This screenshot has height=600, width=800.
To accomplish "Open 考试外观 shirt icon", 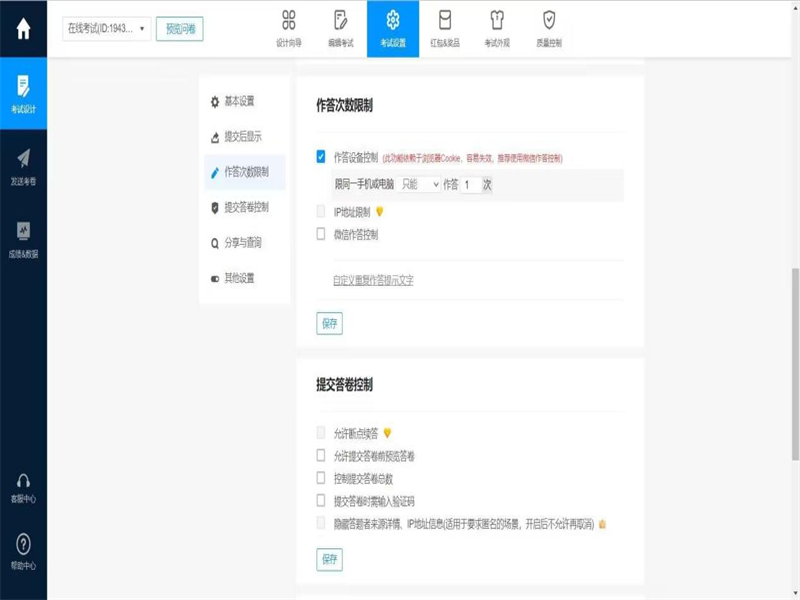I will pyautogui.click(x=497, y=28).
